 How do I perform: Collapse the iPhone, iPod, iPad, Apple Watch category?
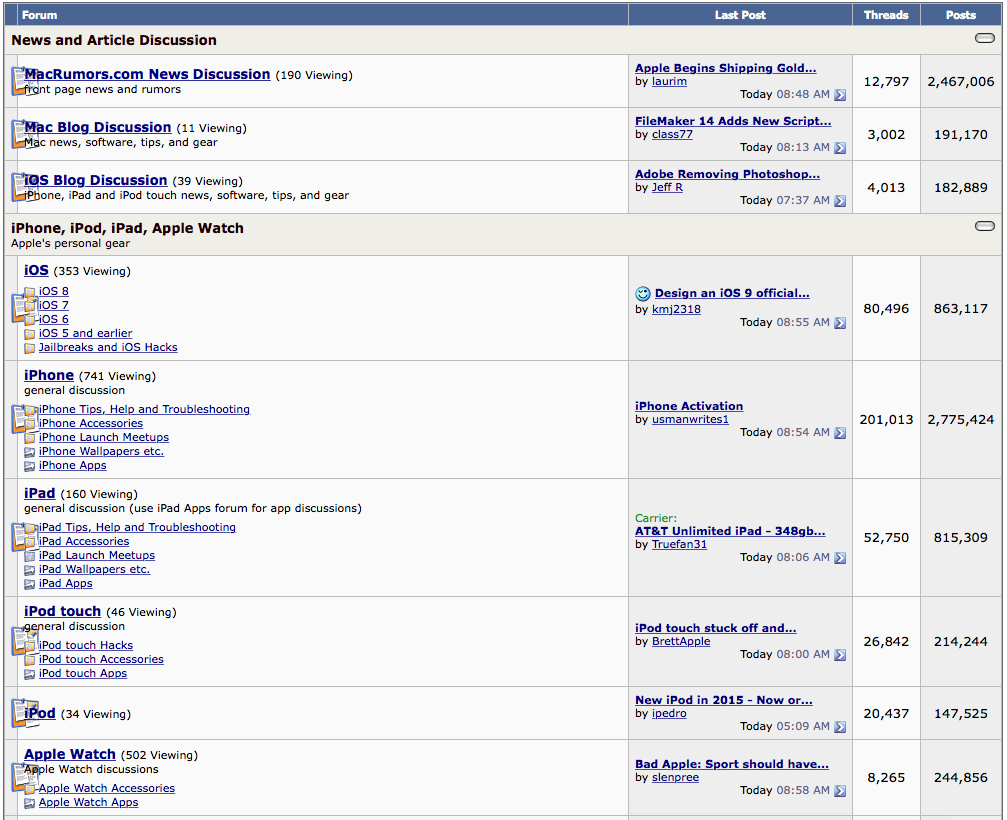click(985, 226)
